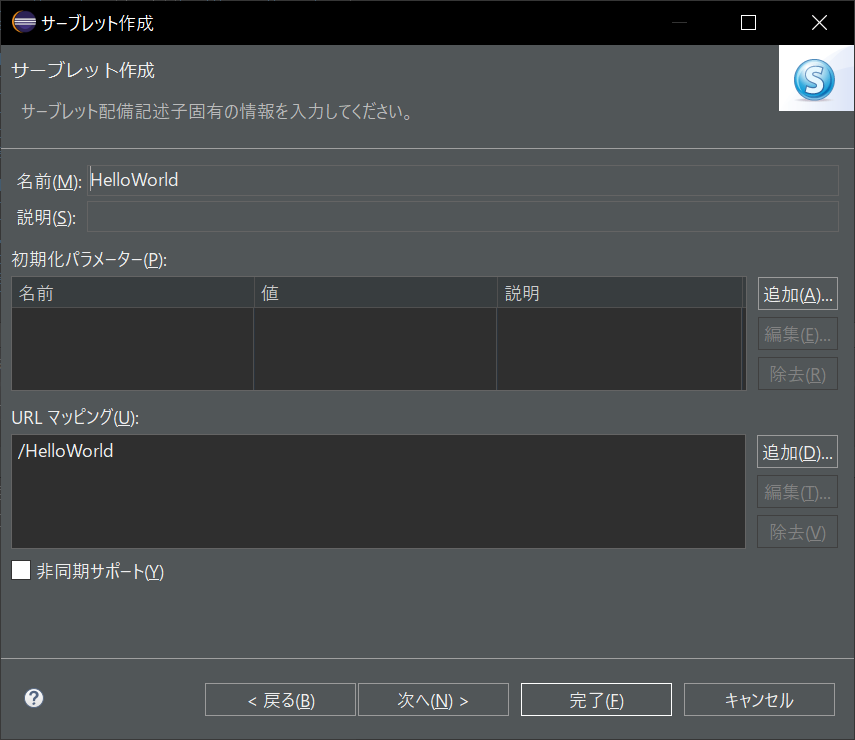Click 除去(V) to remove a URL mapping

pyautogui.click(x=797, y=531)
